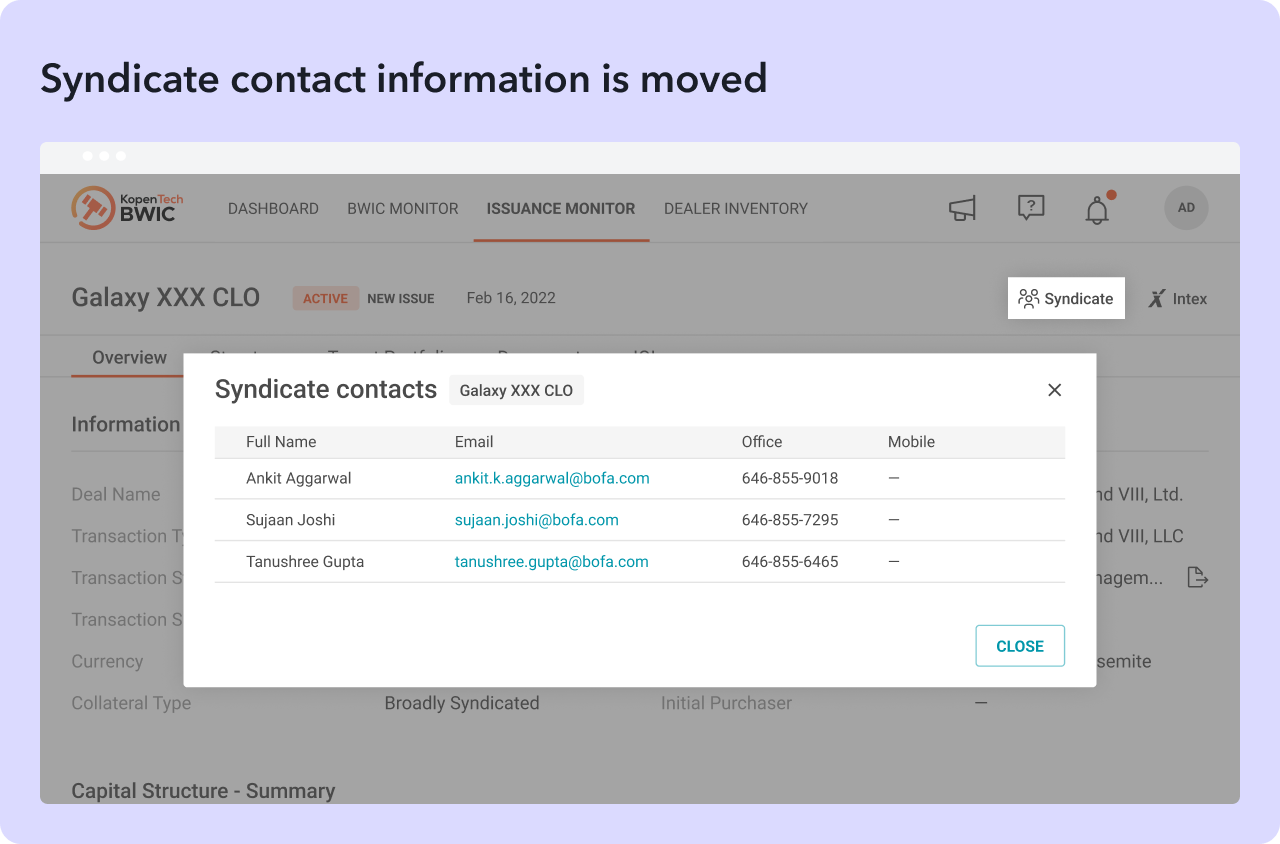
Task: Select the ISSUANCE MONITOR nav item
Action: pyautogui.click(x=561, y=209)
